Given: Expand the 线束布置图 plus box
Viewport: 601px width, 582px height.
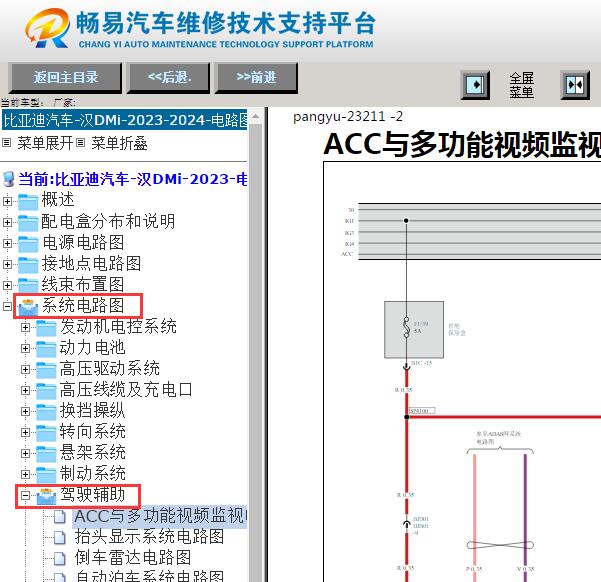Looking at the screenshot, I should pyautogui.click(x=7, y=286).
